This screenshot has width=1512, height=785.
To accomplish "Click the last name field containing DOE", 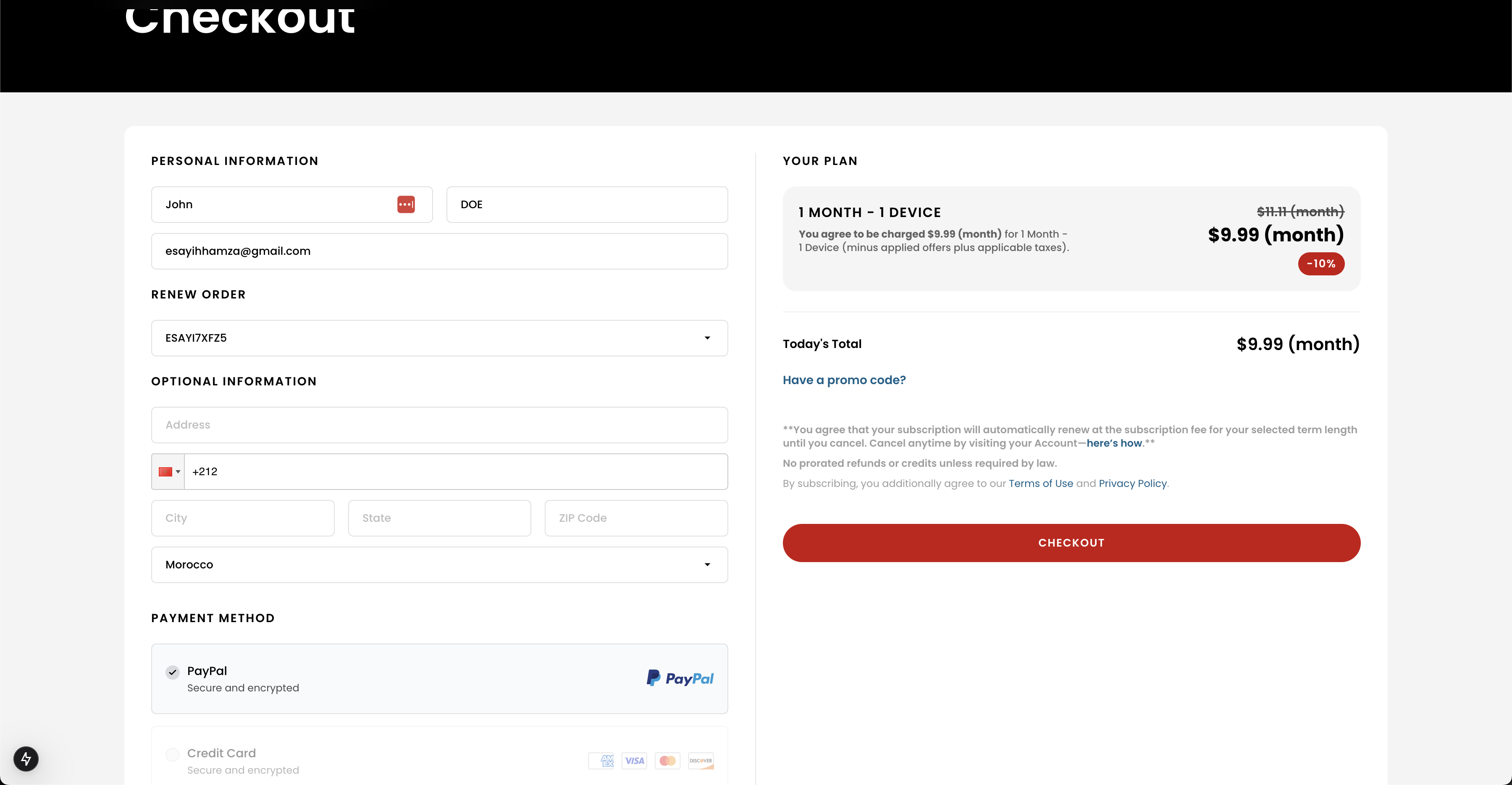I will point(587,204).
